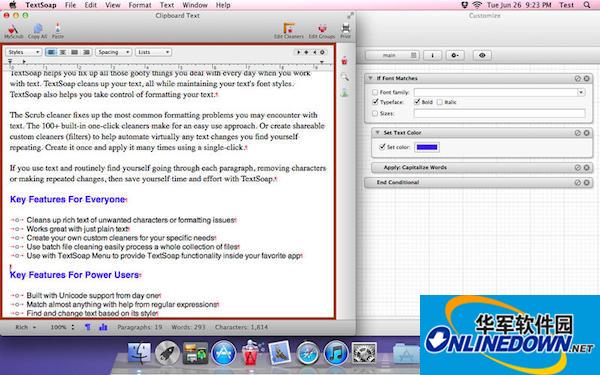Set paragraph alignment to left
This screenshot has width=600, height=375.
pos(51,52)
